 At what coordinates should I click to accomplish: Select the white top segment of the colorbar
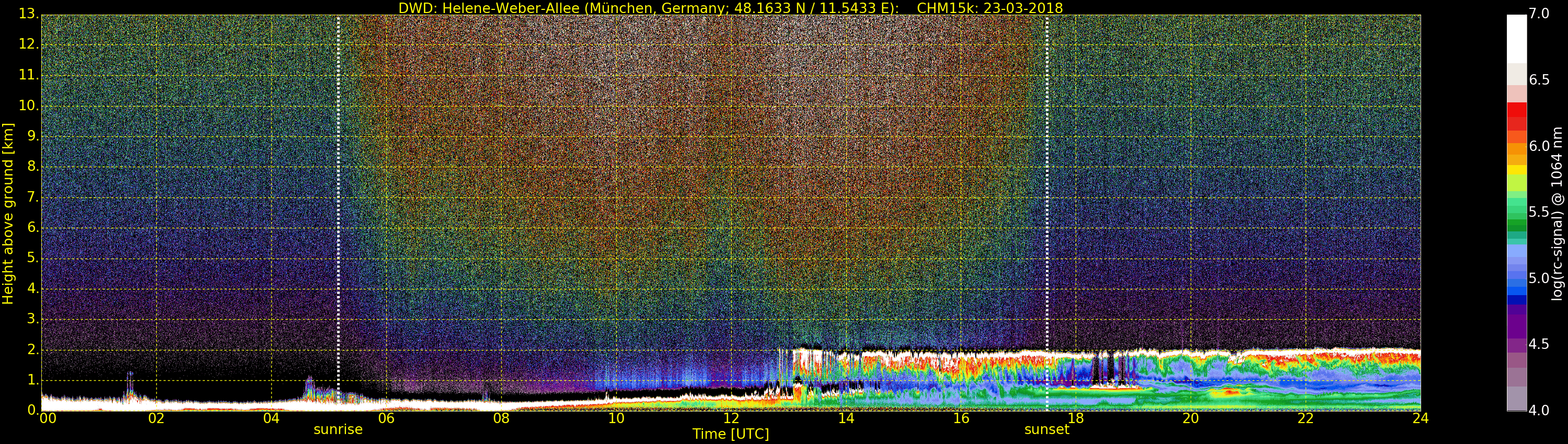tap(1516, 38)
